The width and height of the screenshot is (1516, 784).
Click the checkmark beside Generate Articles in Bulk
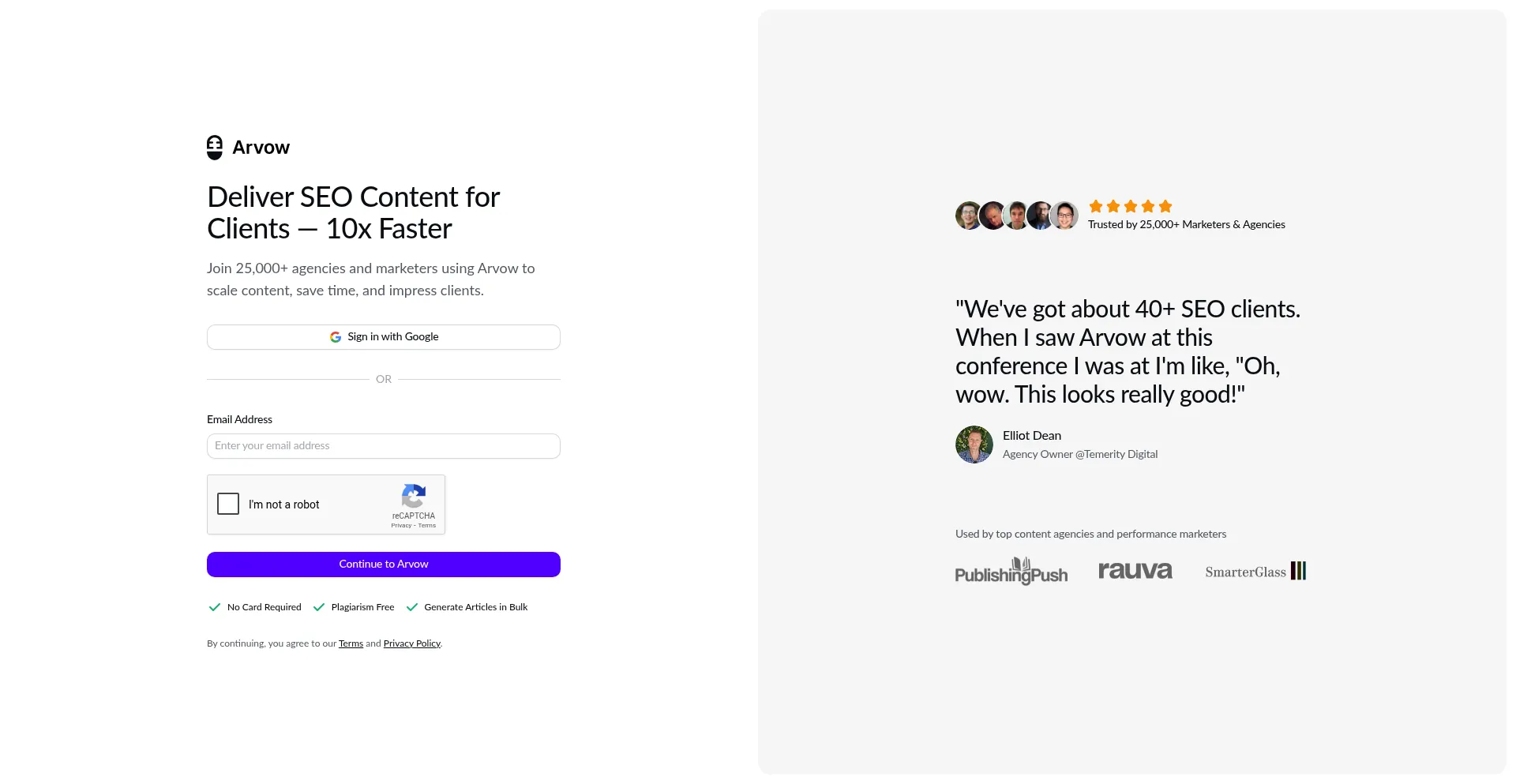(x=411, y=607)
